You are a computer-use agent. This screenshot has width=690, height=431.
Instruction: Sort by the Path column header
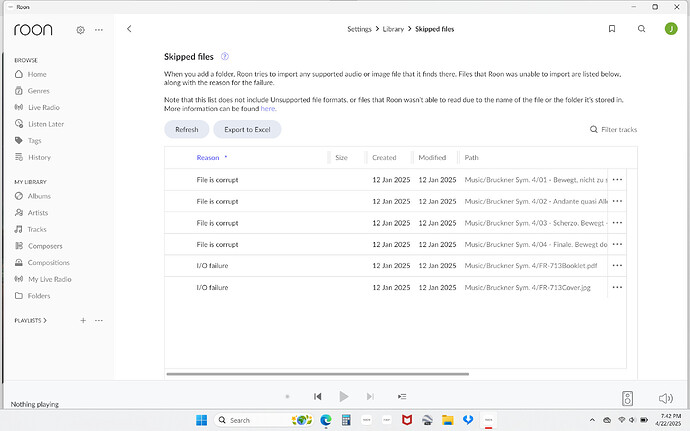(x=471, y=158)
